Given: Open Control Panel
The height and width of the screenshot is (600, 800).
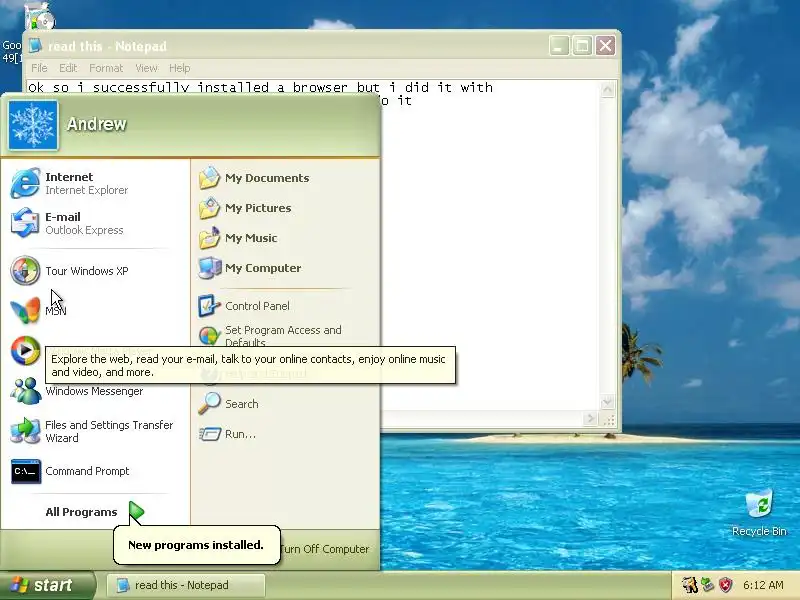Looking at the screenshot, I should (286, 306).
